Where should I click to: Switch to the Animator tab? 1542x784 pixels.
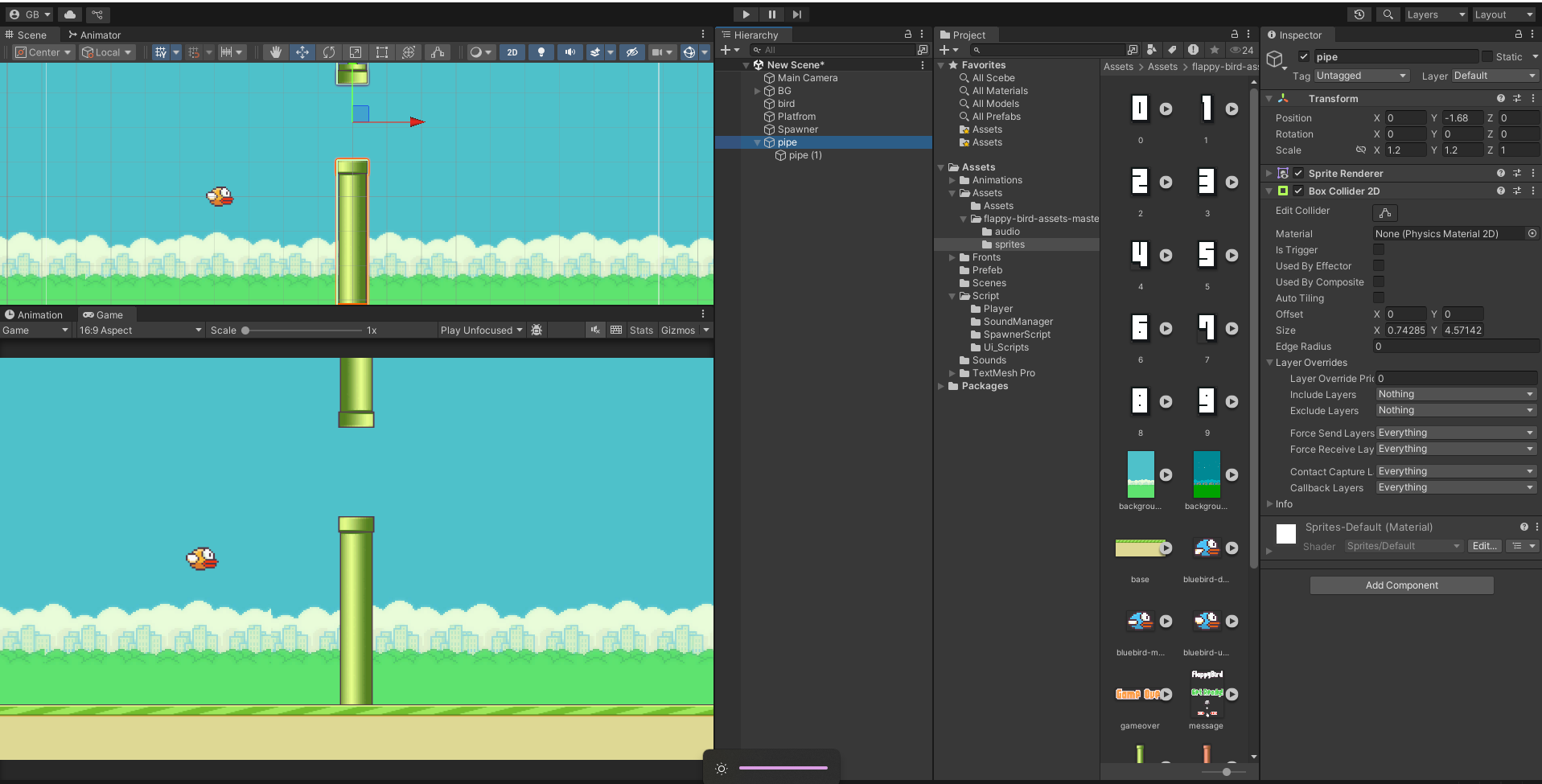(94, 35)
